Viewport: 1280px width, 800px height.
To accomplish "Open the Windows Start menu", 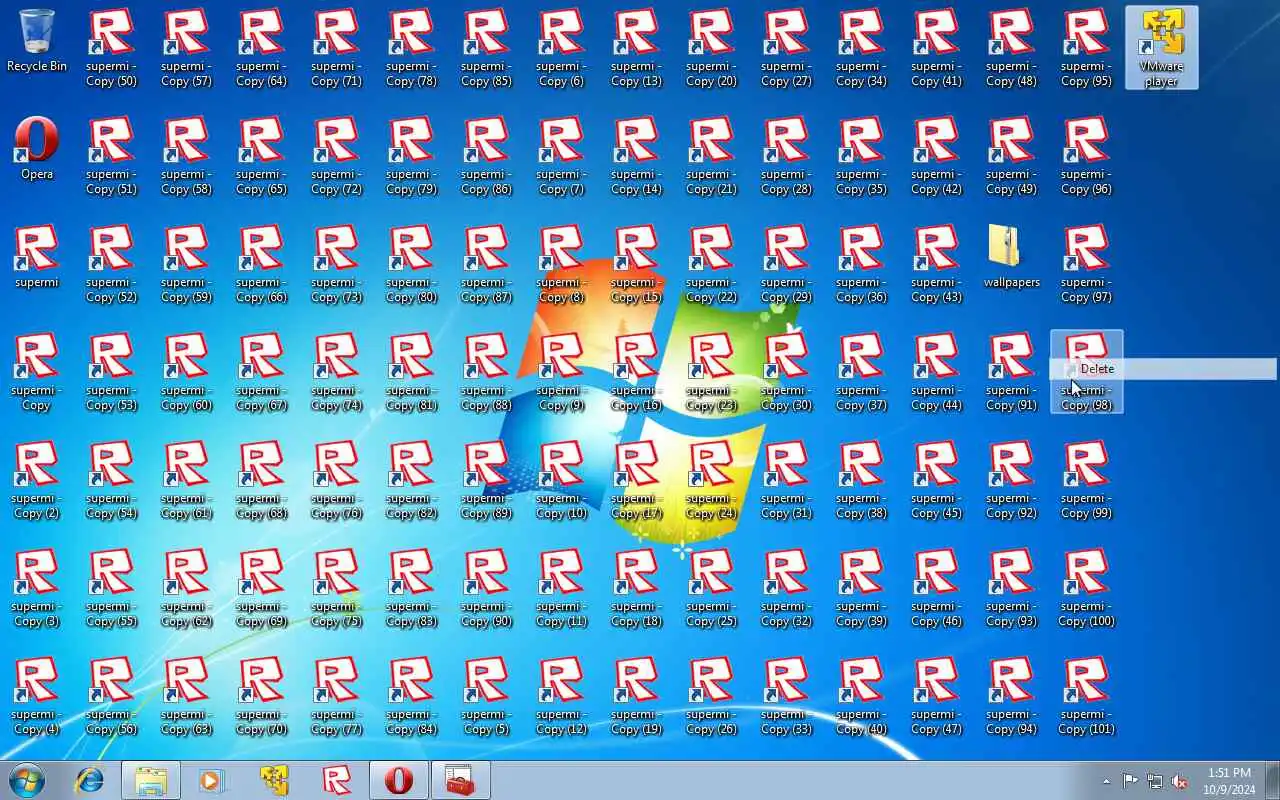I will (27, 780).
